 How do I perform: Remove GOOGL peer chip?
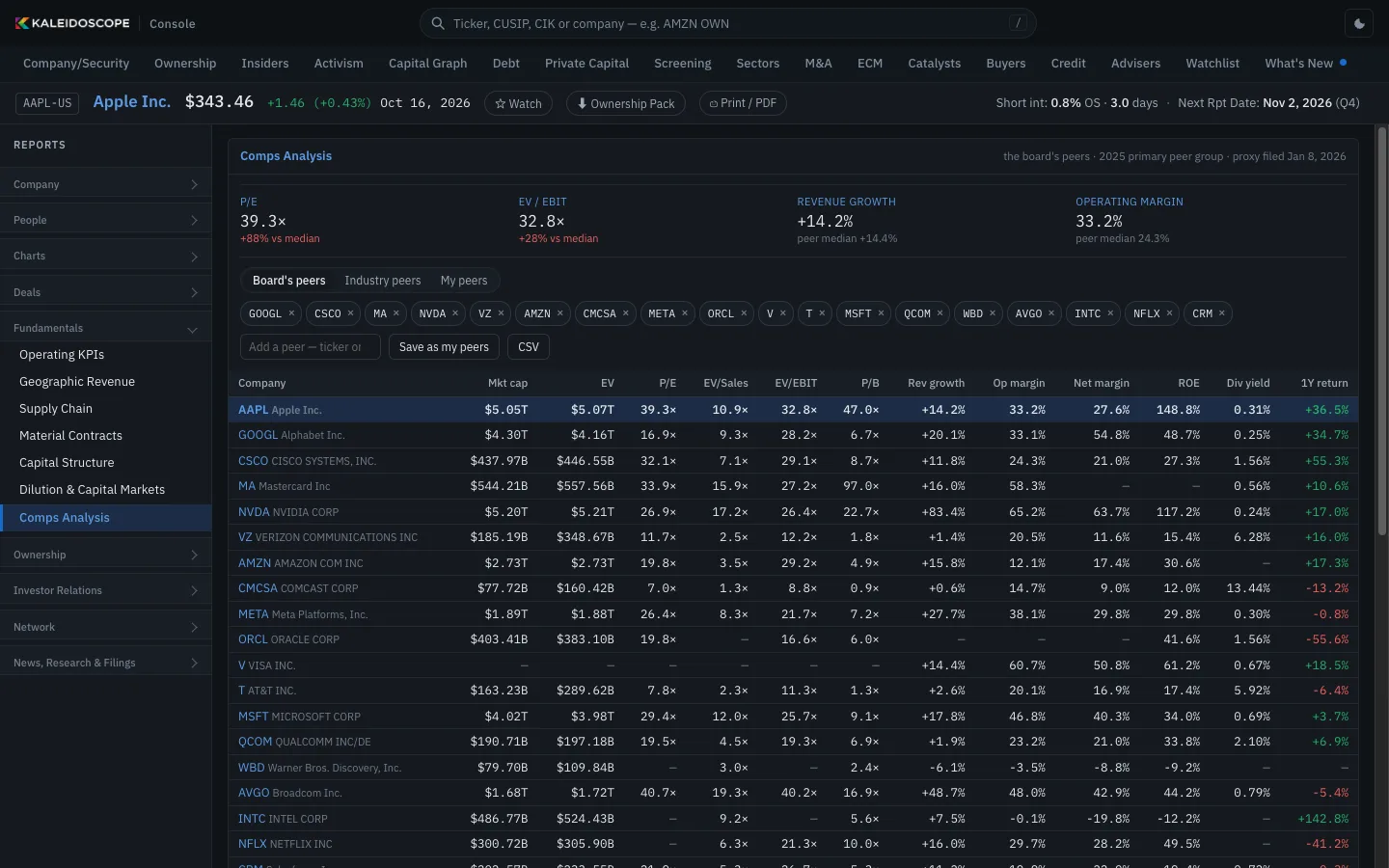click(x=291, y=313)
